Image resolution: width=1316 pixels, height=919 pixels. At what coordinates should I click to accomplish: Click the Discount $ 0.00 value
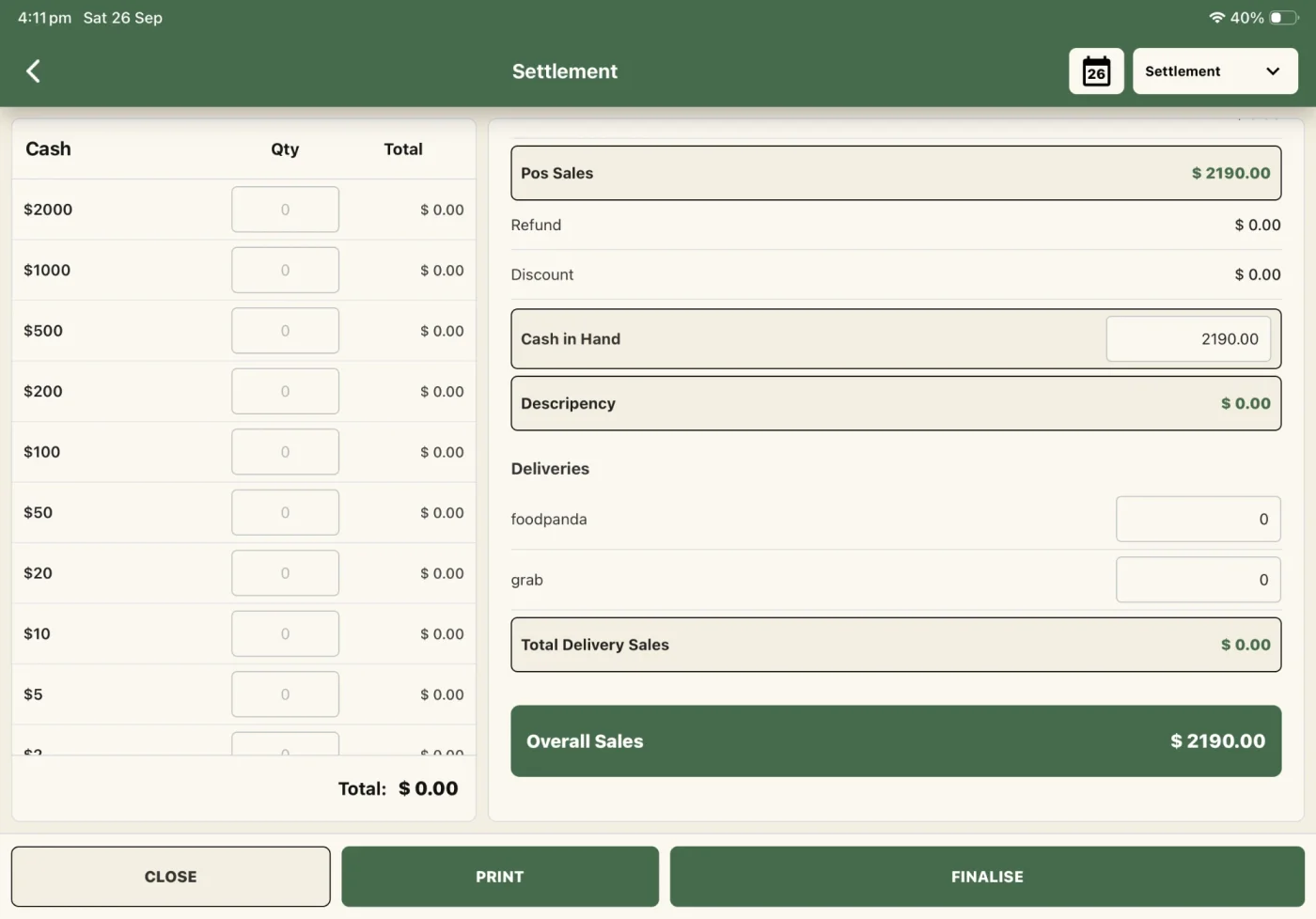click(x=1258, y=274)
